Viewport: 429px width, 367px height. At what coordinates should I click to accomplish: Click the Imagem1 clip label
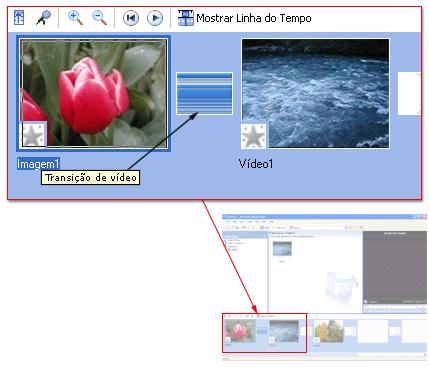click(38, 164)
